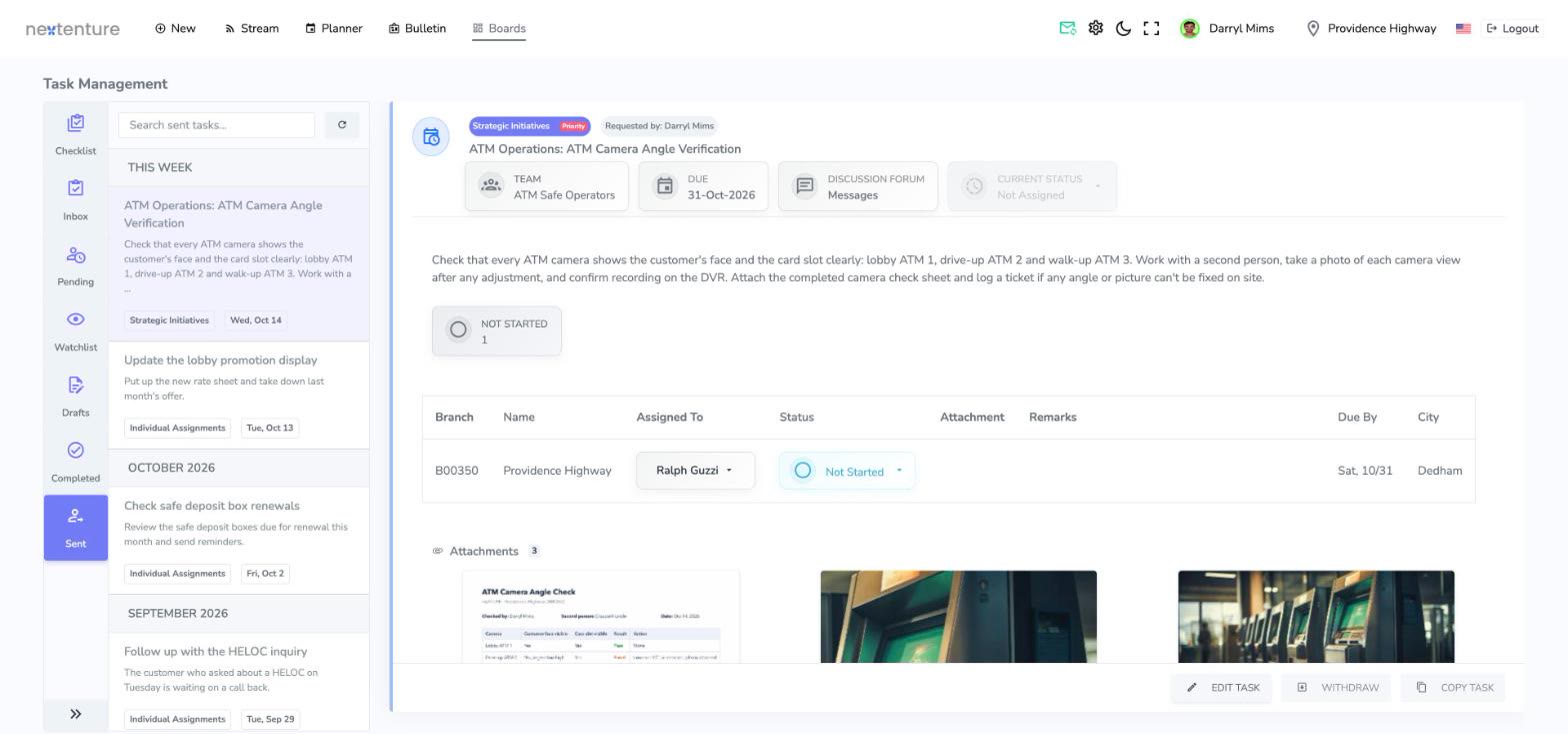Click the task clock icon beside the title
Viewport: 1568px width, 734px height.
point(431,137)
